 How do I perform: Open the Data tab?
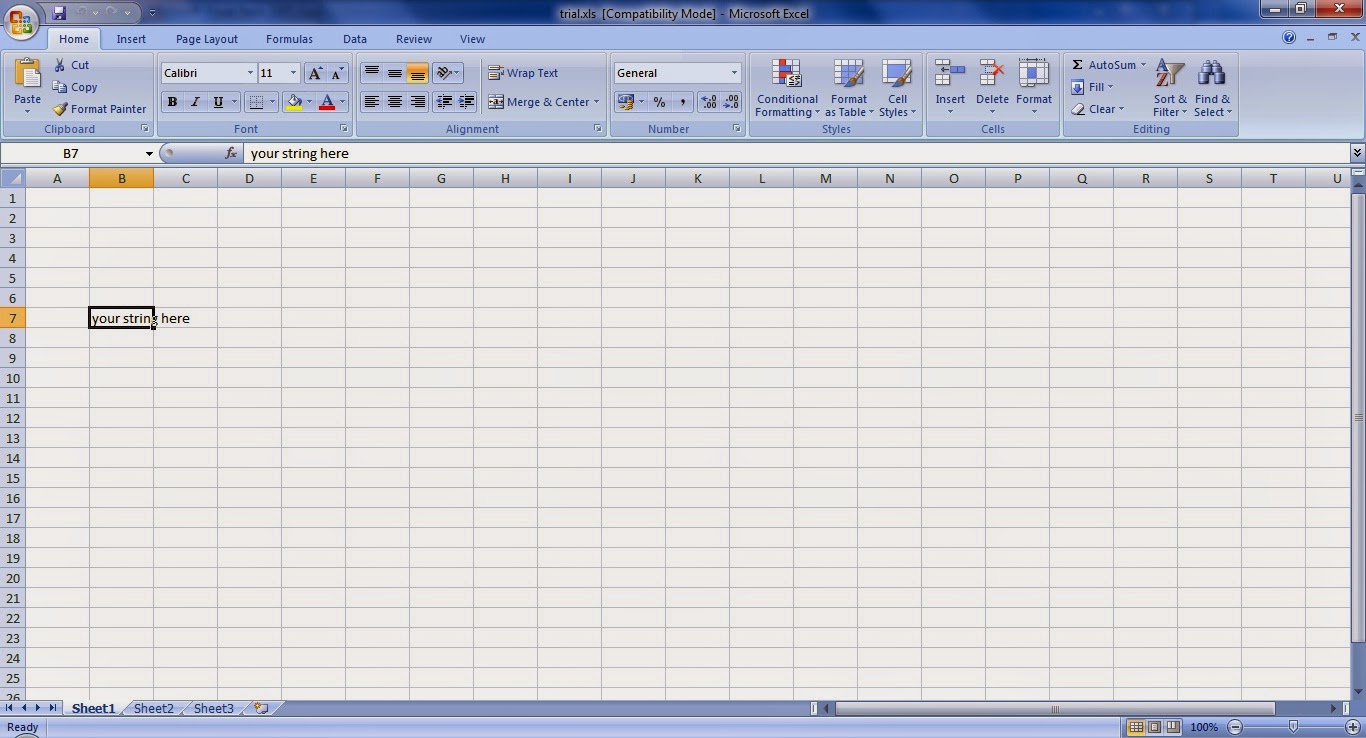[x=355, y=39]
